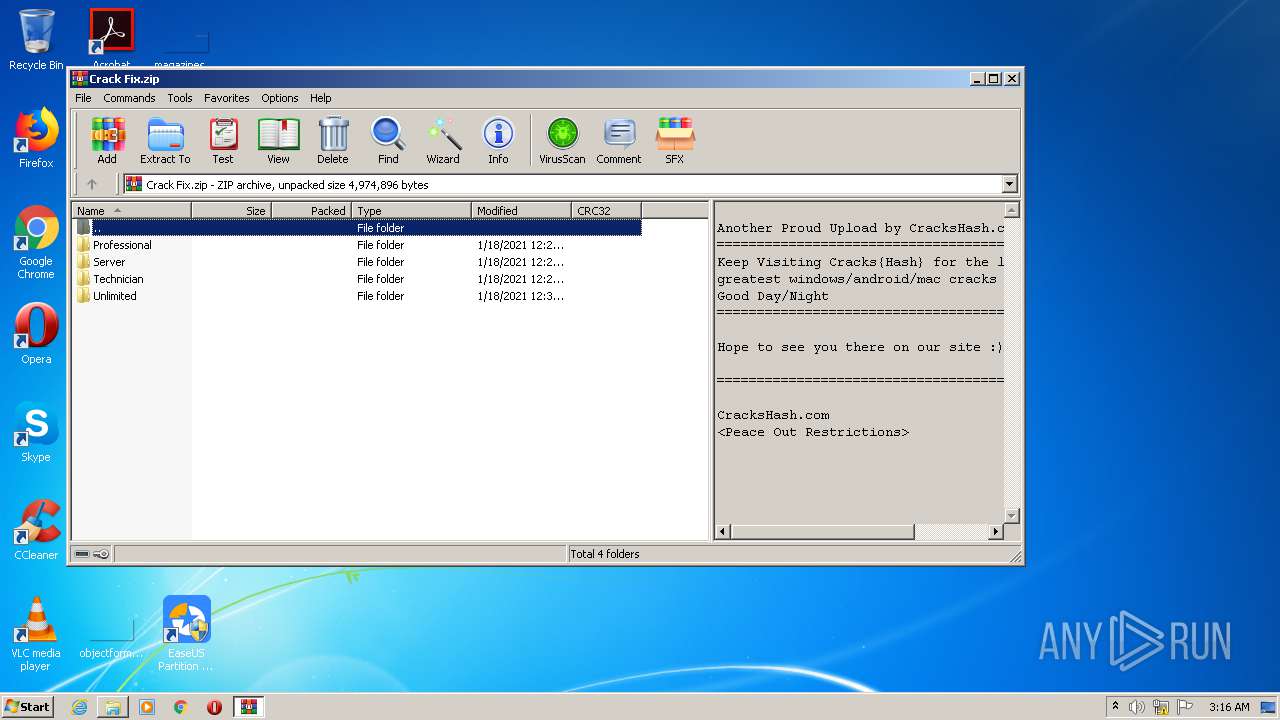Click the Delete trash icon
Image resolution: width=1280 pixels, height=720 pixels.
333,140
